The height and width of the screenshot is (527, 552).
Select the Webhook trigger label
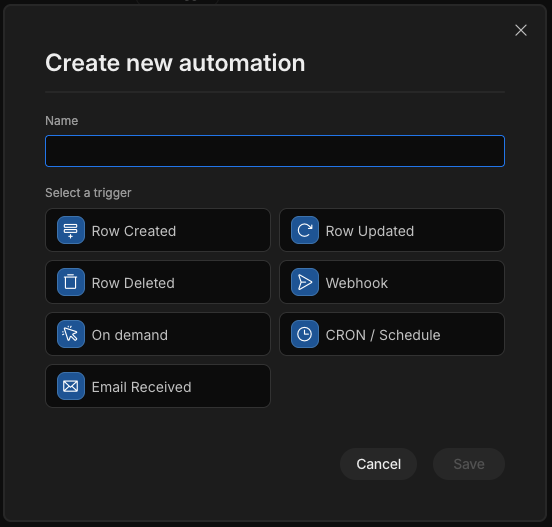pos(357,283)
